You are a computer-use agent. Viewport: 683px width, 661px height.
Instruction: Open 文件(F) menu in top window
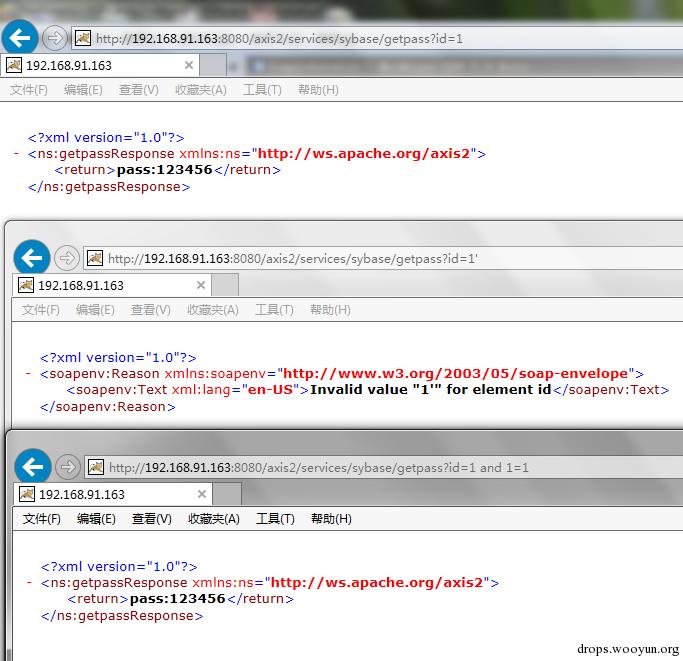coord(28,90)
